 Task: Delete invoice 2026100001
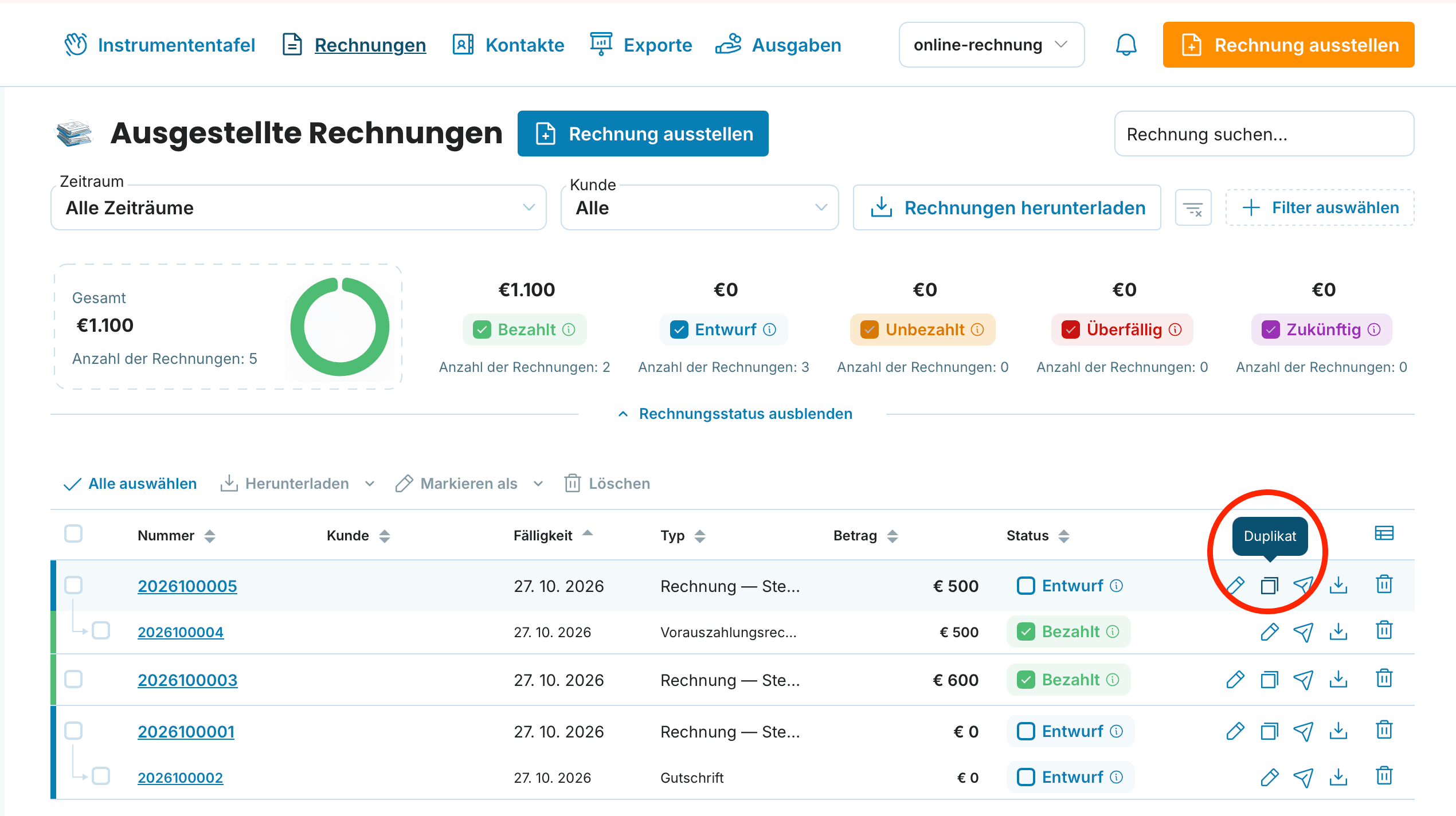coord(1384,730)
